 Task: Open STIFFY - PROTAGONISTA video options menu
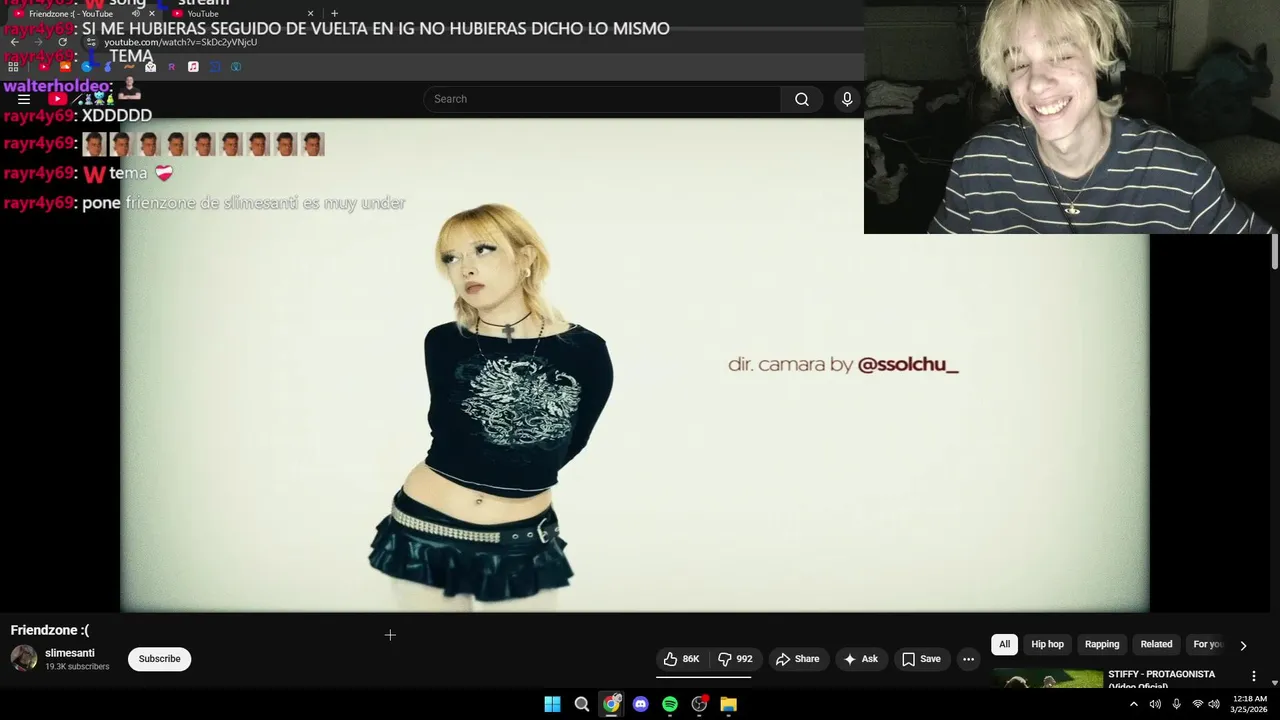[1253, 676]
